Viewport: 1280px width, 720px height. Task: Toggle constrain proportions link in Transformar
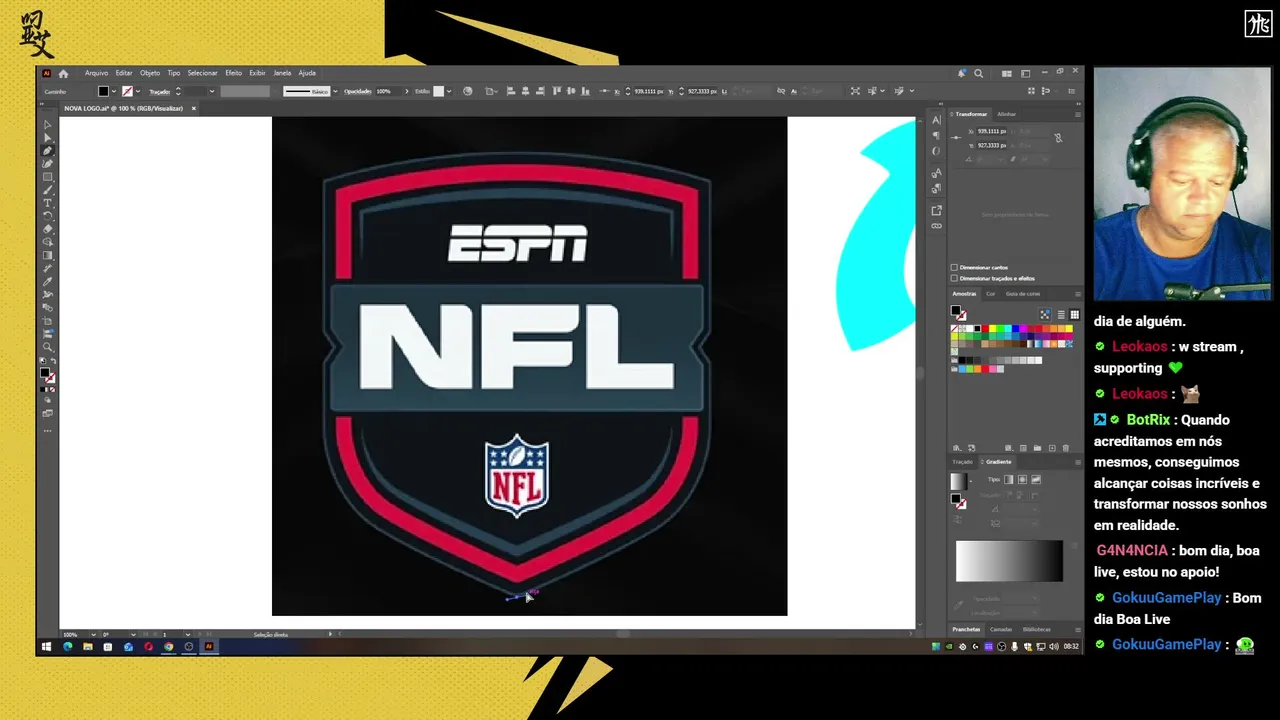coord(1058,138)
